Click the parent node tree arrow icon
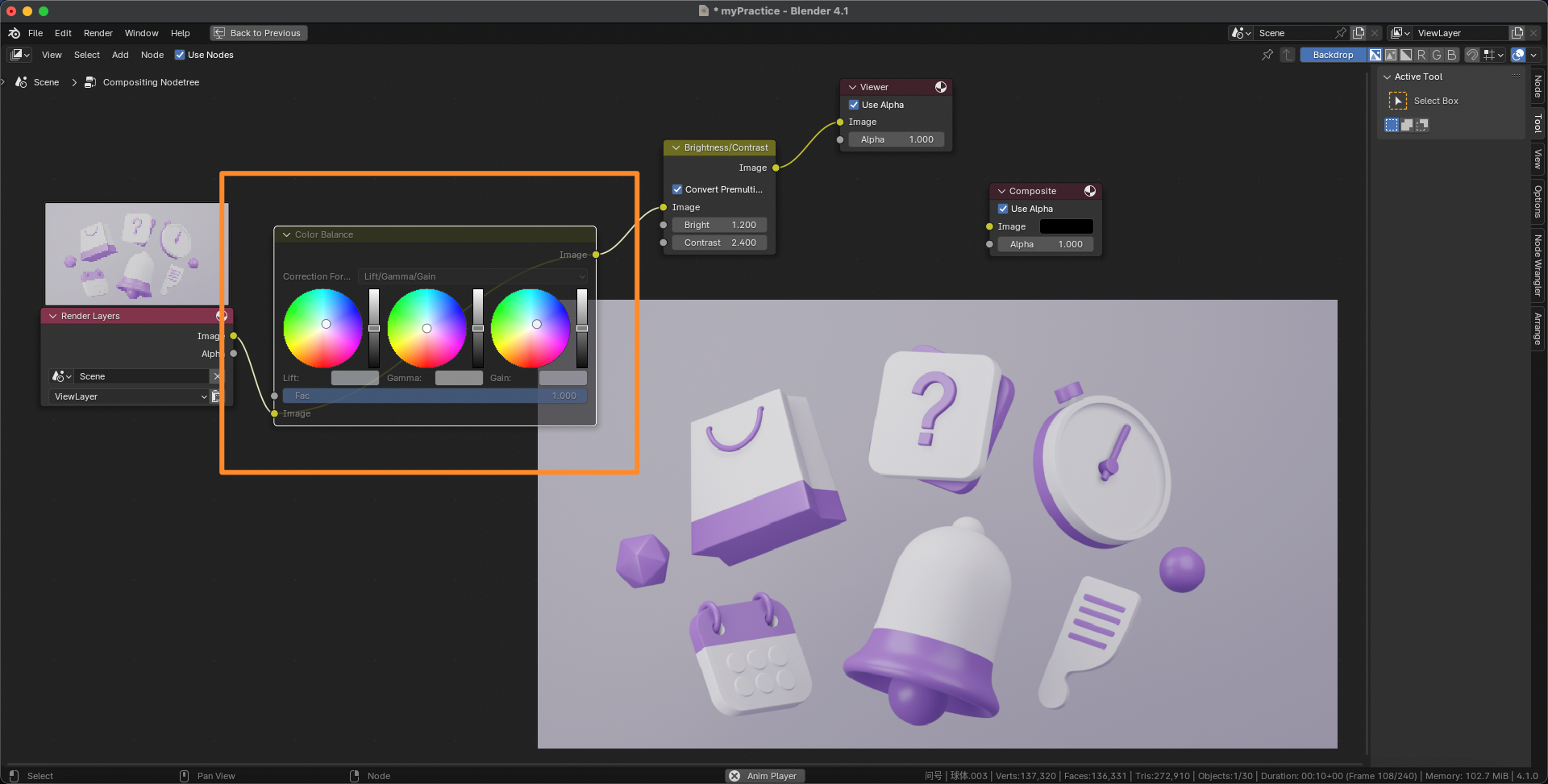 1288,55
